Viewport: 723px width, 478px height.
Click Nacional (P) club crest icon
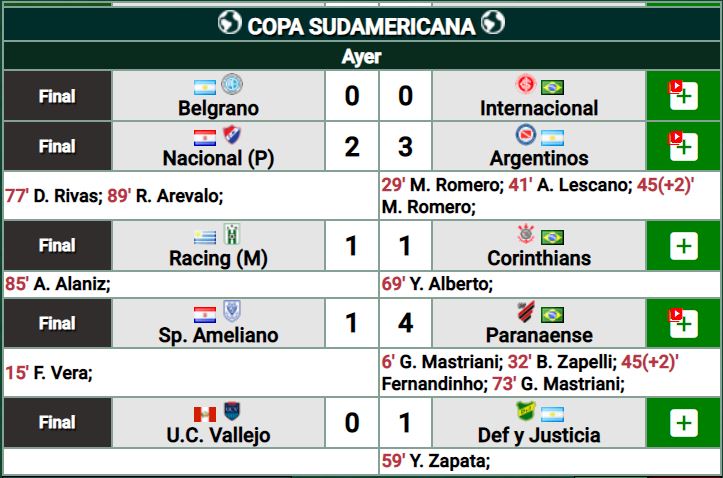click(x=233, y=135)
